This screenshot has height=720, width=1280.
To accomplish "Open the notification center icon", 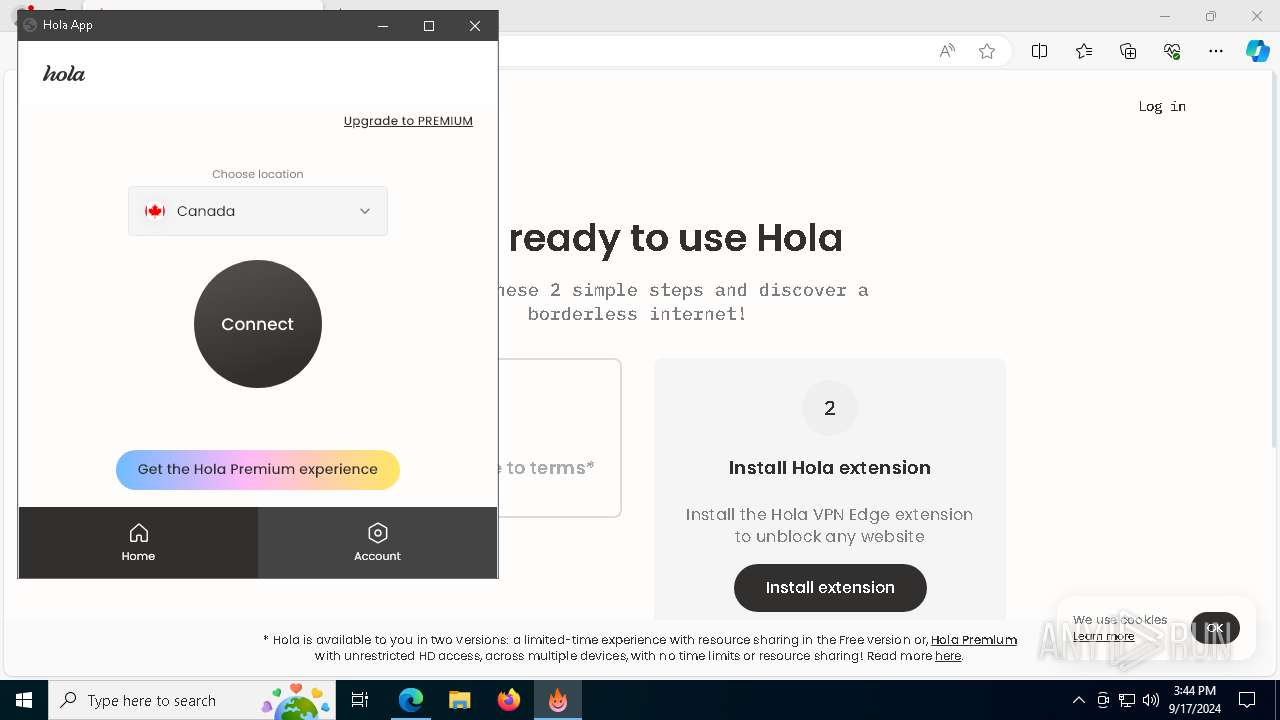I will [x=1247, y=700].
